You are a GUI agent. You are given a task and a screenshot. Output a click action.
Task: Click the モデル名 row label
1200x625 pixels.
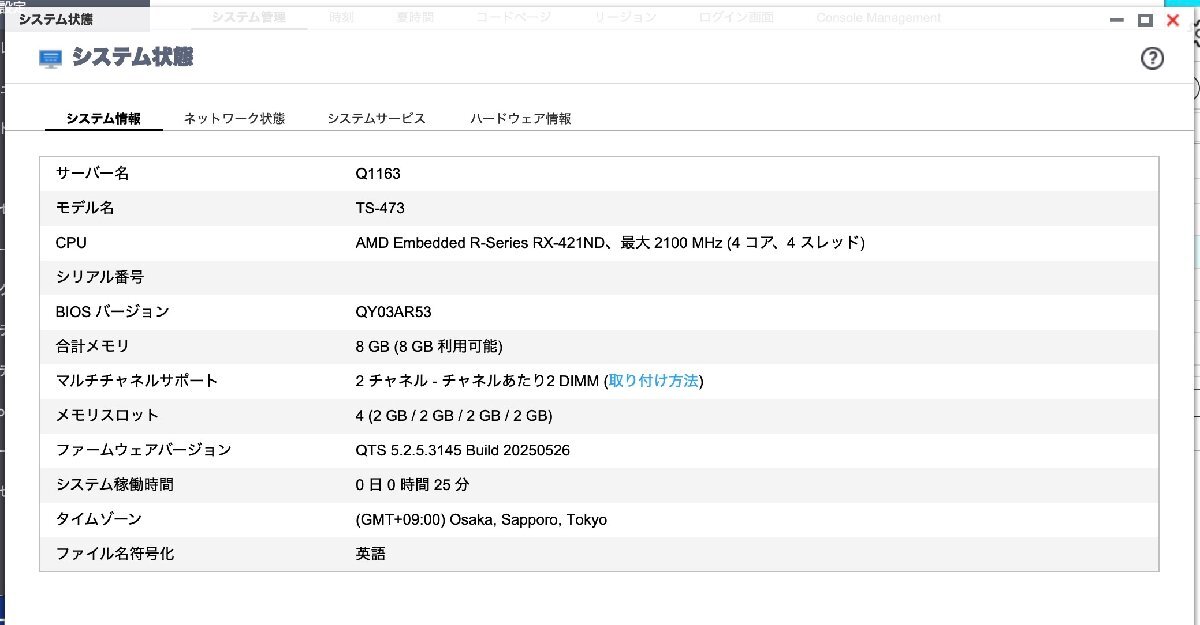(85, 208)
